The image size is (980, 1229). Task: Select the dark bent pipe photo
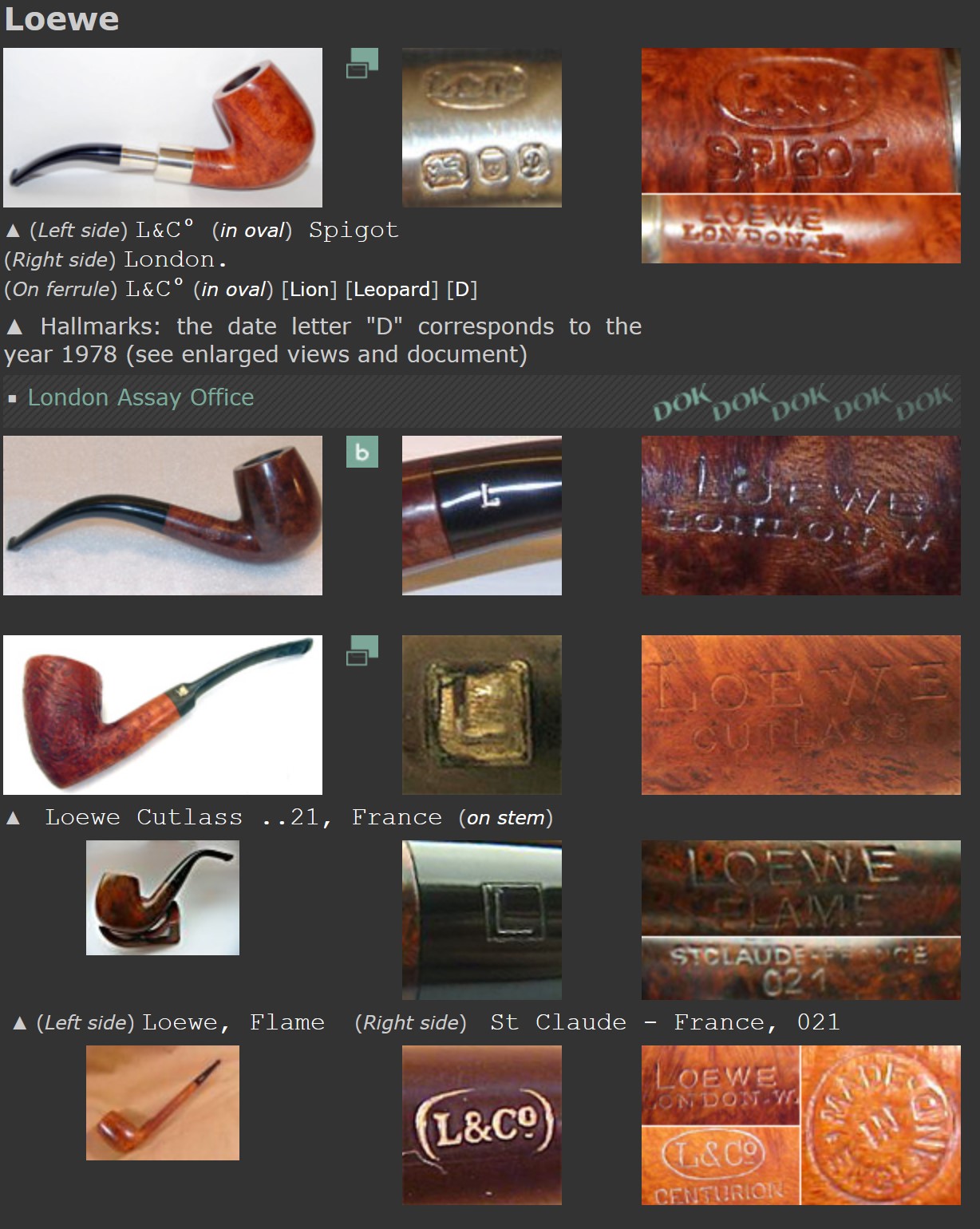coord(163,516)
